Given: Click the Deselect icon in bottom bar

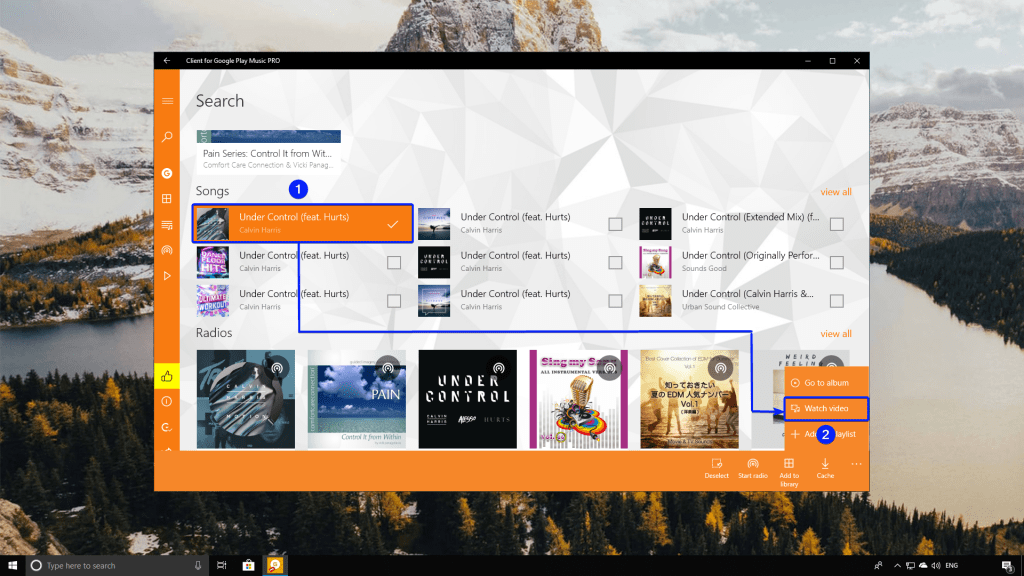Looking at the screenshot, I should click(716, 468).
